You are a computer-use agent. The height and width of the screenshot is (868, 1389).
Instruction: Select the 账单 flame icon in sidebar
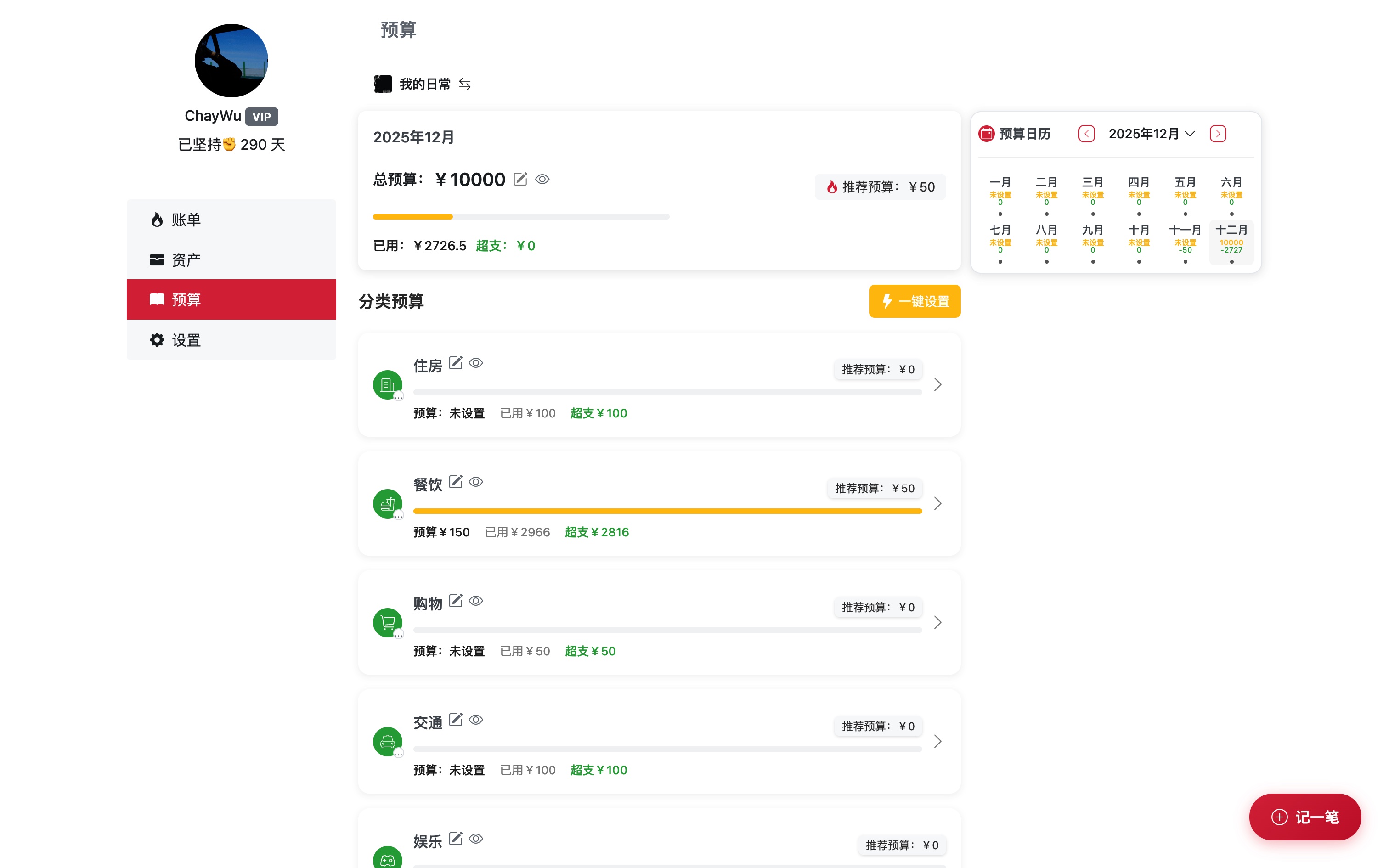coord(157,220)
